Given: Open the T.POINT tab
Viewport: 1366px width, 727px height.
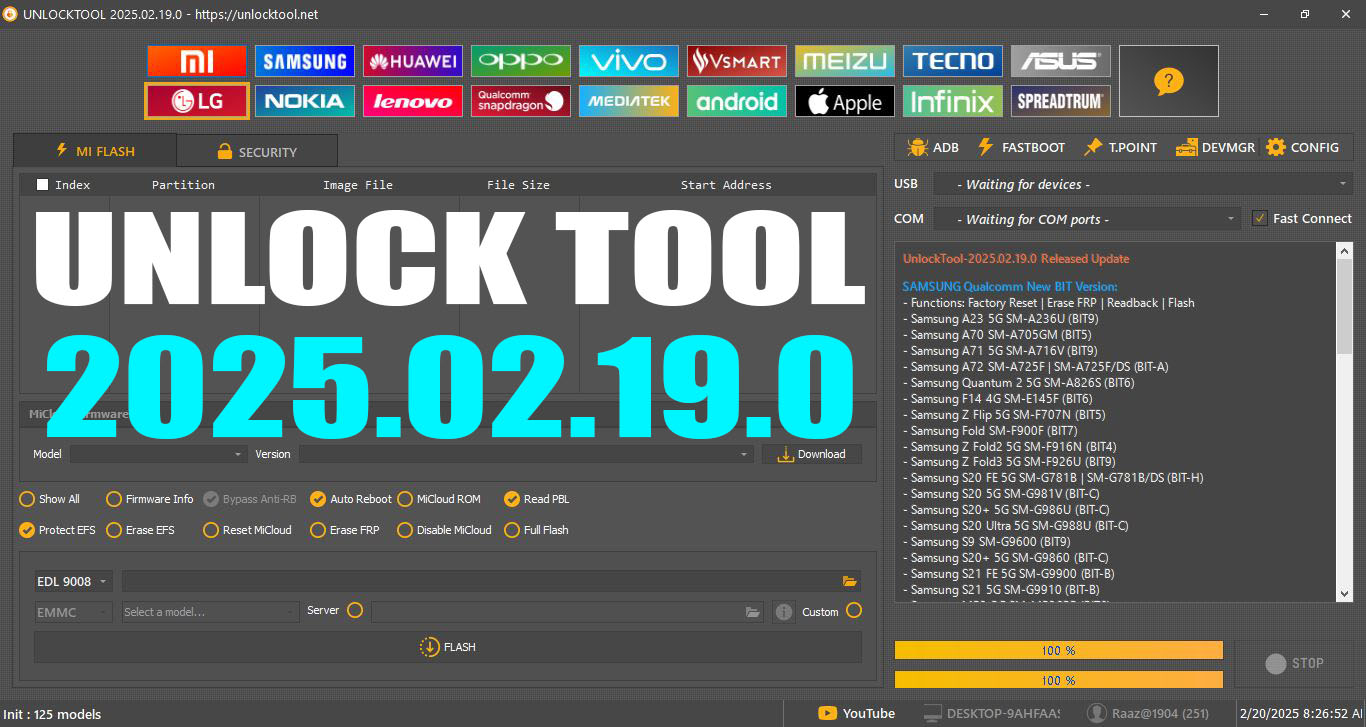Looking at the screenshot, I should [x=1120, y=147].
